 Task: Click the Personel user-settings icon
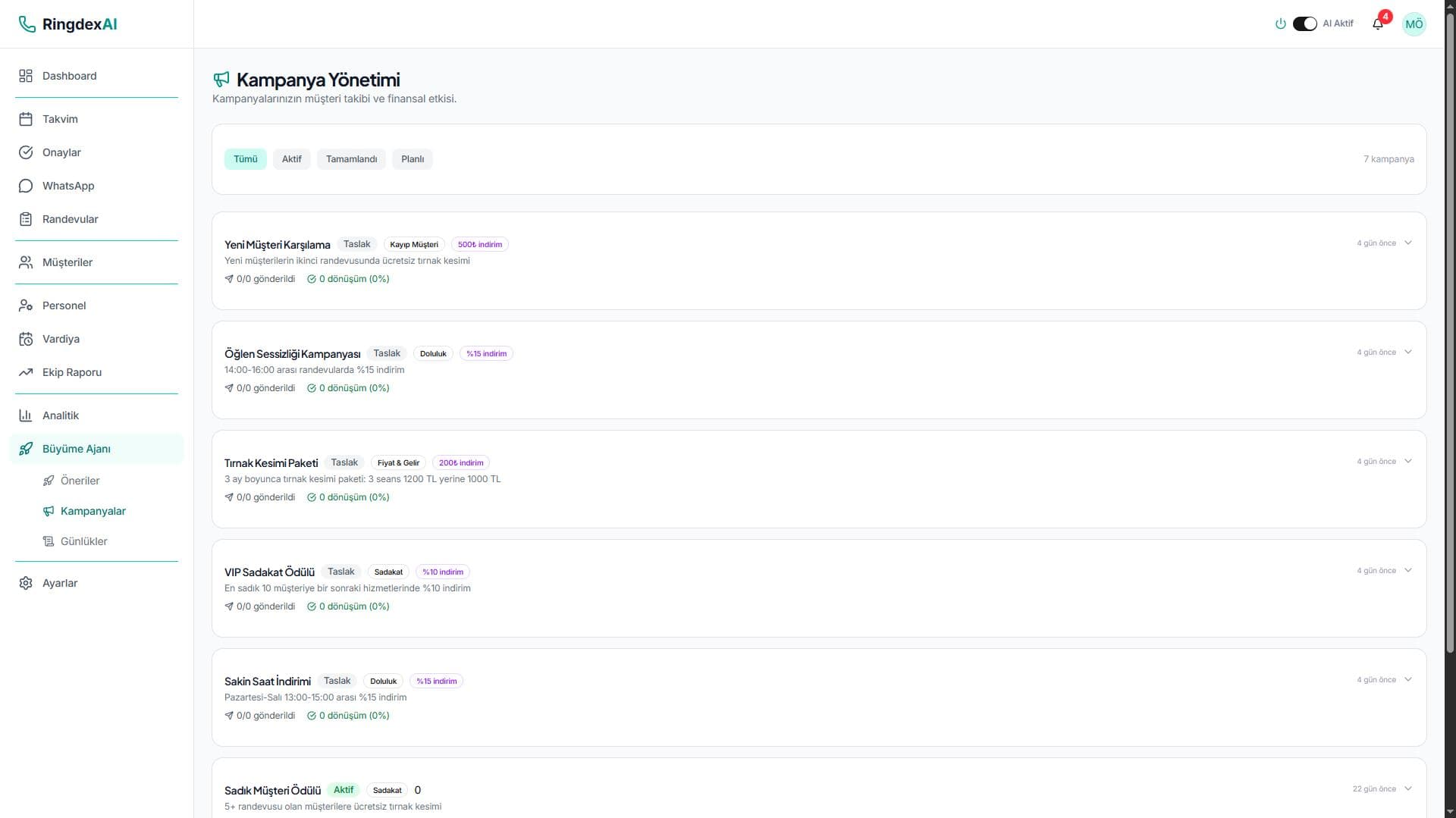pos(26,306)
